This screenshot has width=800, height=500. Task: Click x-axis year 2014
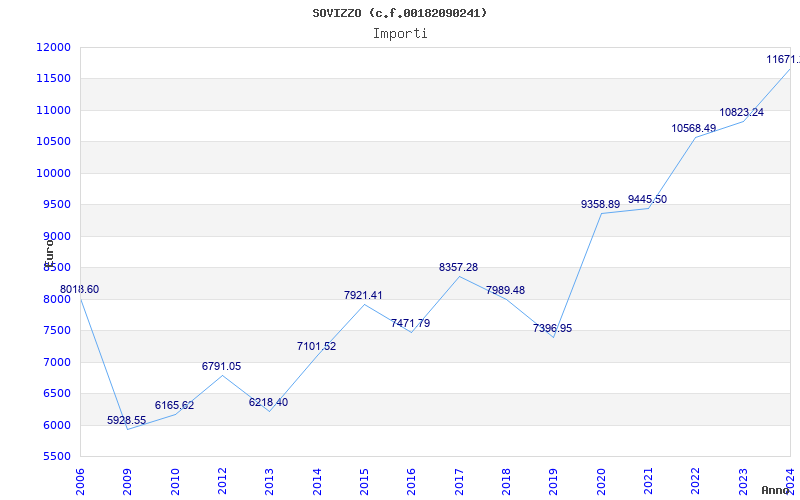click(x=317, y=482)
